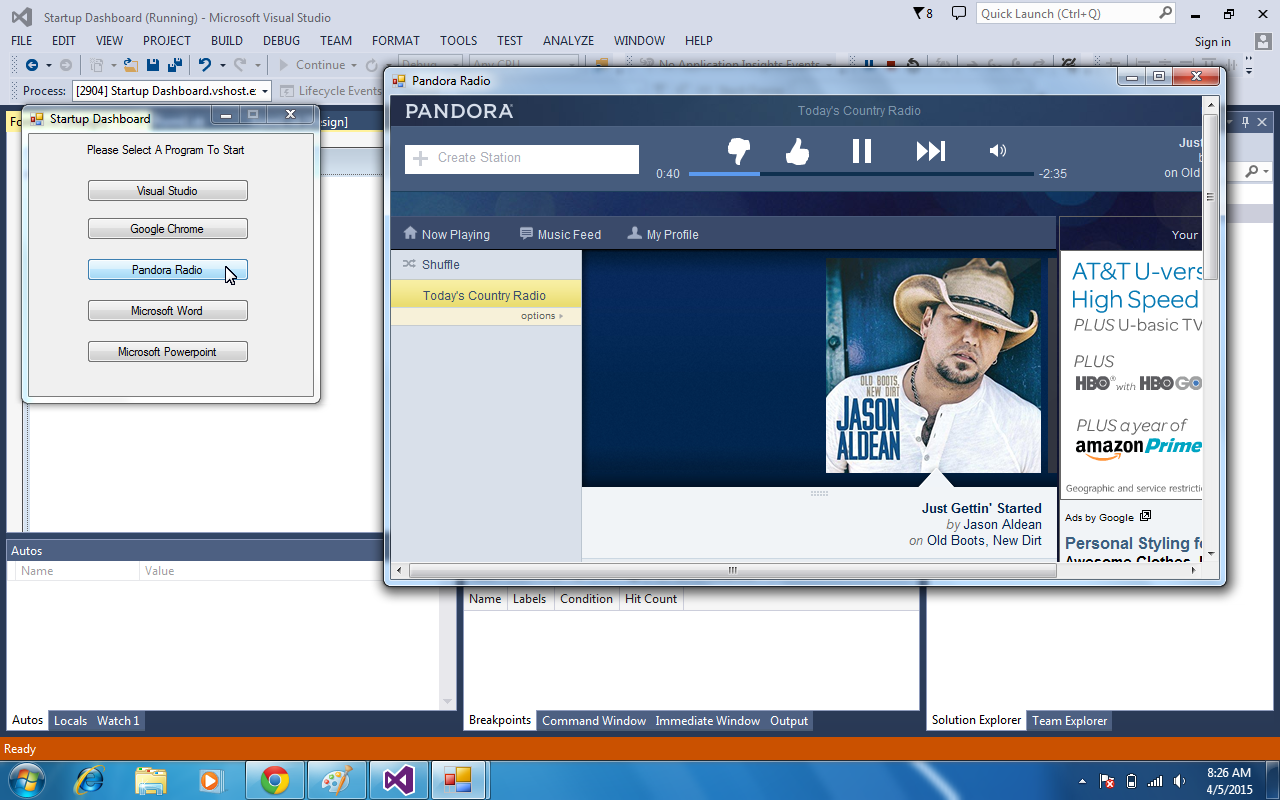1280x800 pixels.
Task: Click the Pandora logo
Action: (459, 111)
